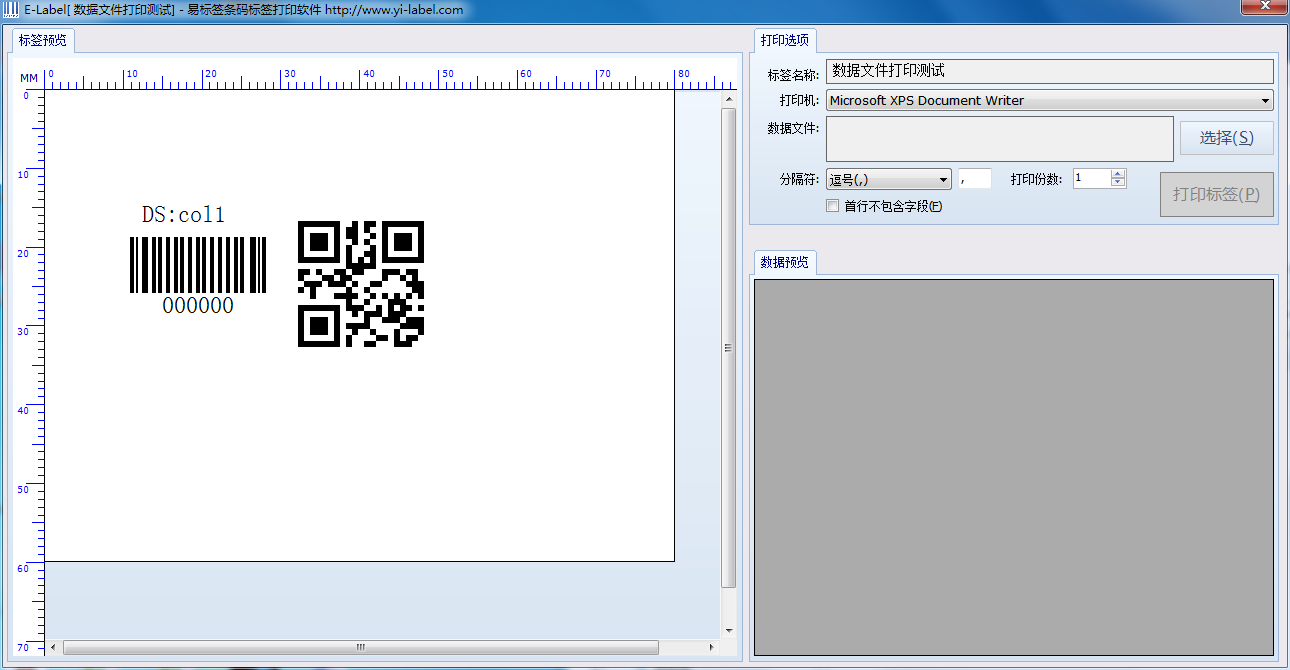Click the vertical scrollbar down arrow
This screenshot has width=1290, height=670.
[728, 631]
